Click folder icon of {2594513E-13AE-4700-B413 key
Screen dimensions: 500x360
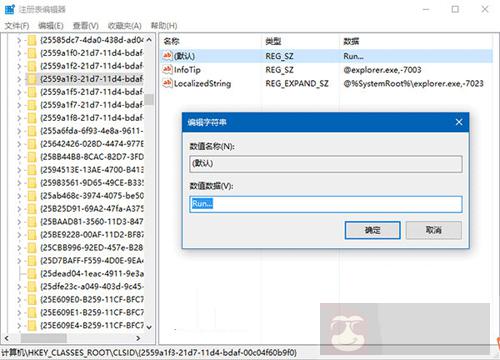tap(32, 170)
